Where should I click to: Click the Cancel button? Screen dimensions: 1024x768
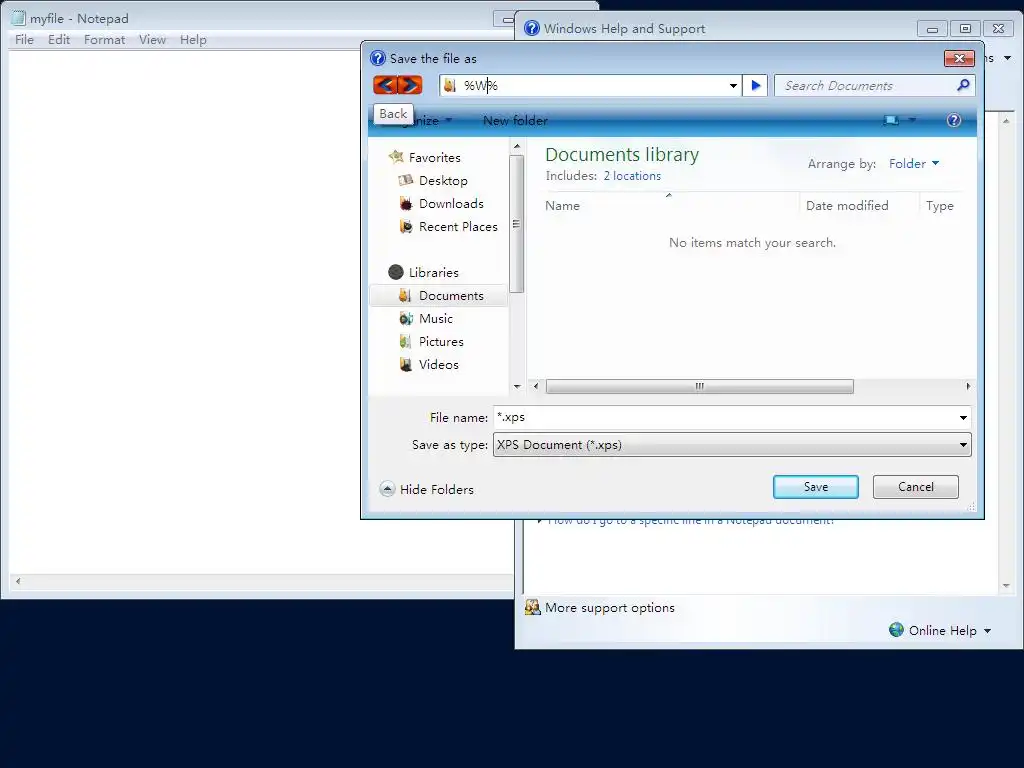click(916, 487)
